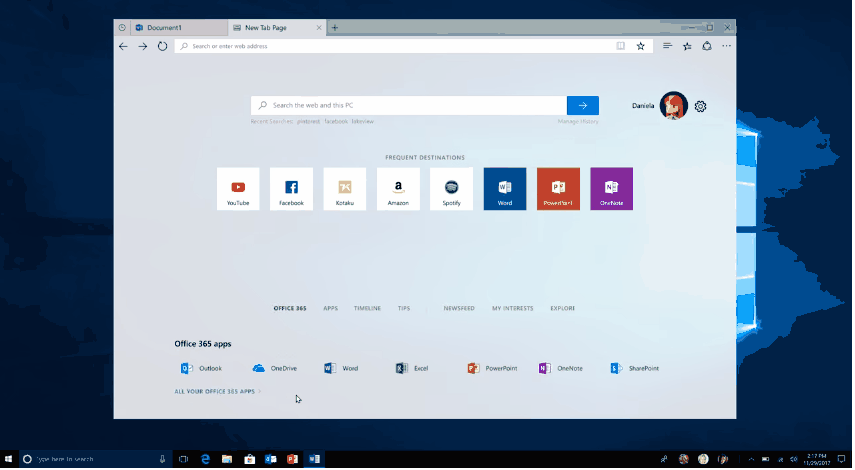Open the Spotify destination tile
The image size is (855, 470).
pyautogui.click(x=451, y=189)
